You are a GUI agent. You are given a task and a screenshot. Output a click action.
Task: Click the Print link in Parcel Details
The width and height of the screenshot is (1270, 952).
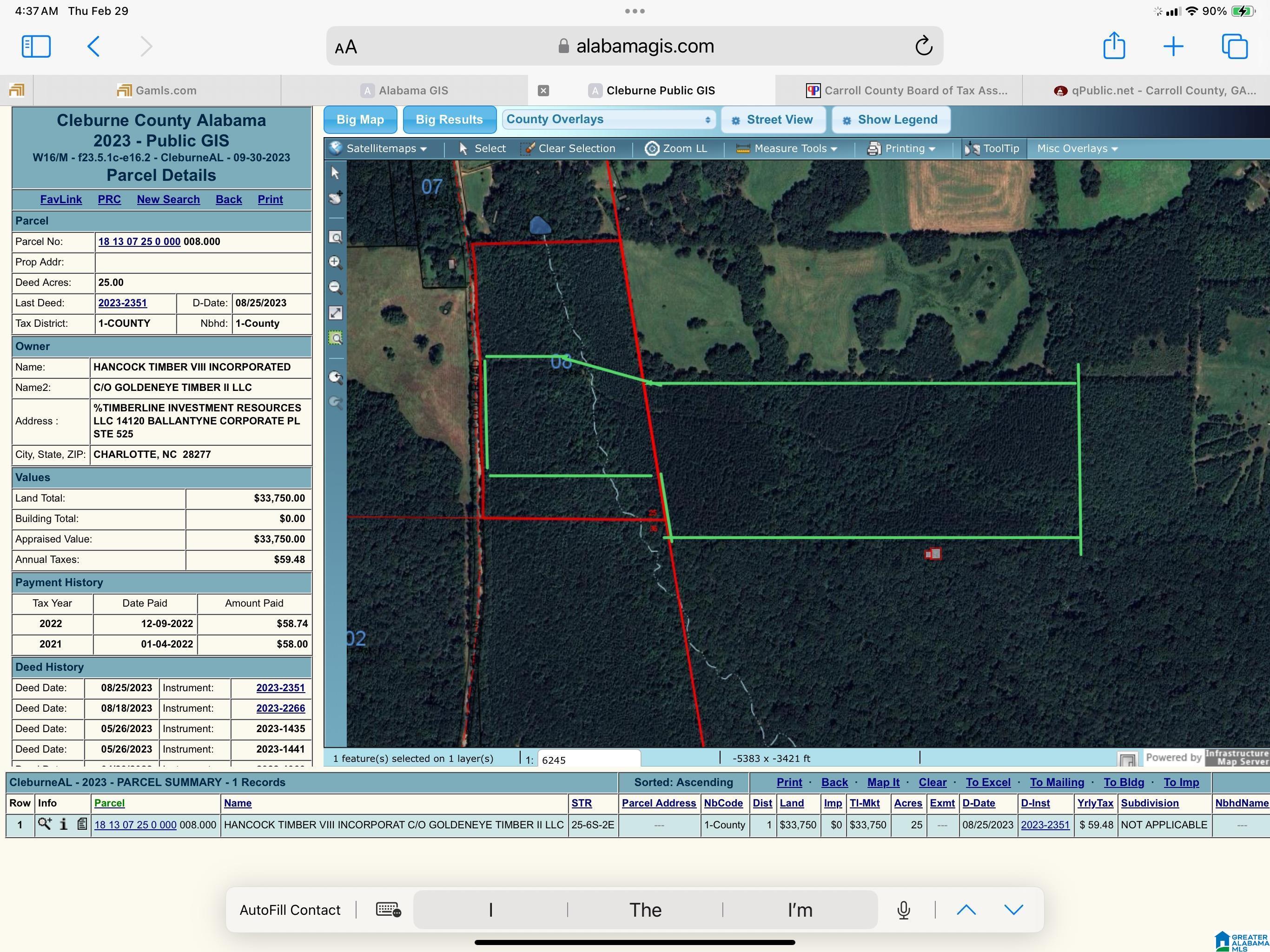coord(270,199)
